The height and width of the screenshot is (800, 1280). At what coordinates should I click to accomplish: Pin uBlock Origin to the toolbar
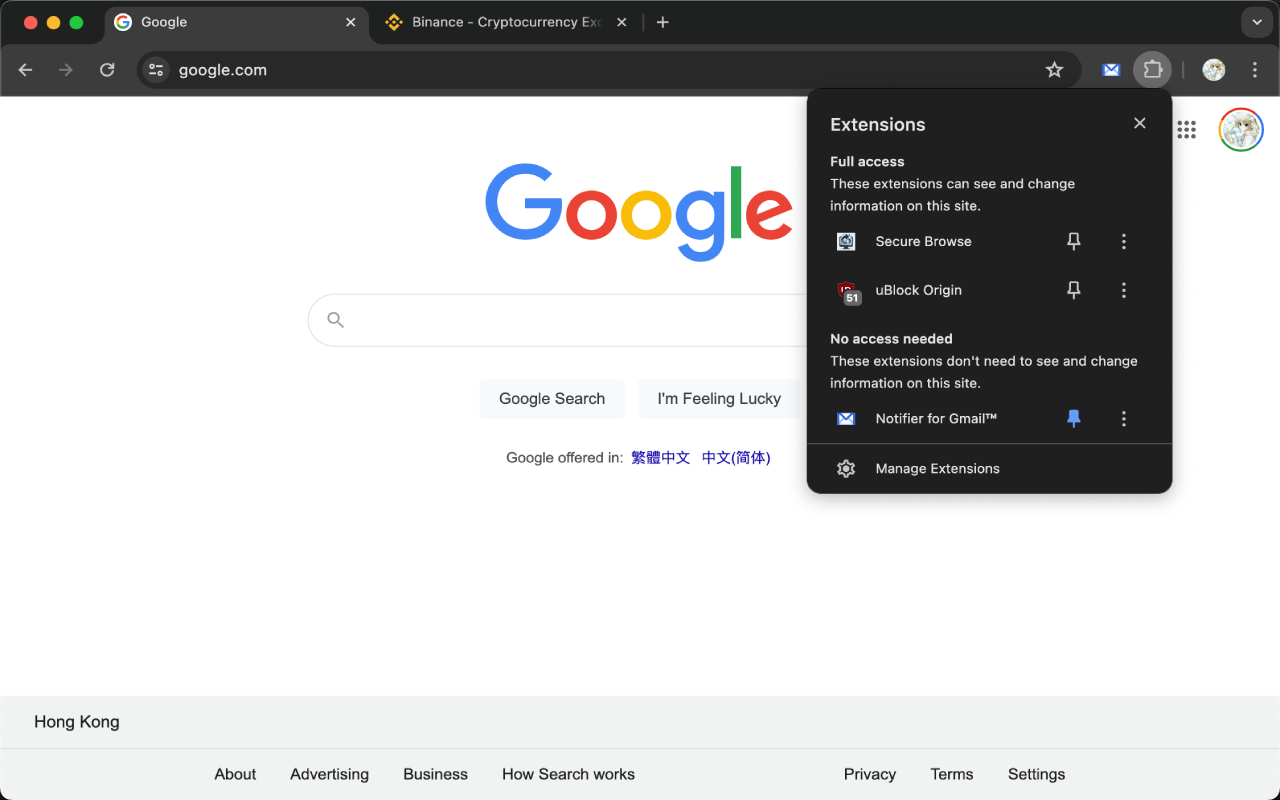click(x=1073, y=290)
